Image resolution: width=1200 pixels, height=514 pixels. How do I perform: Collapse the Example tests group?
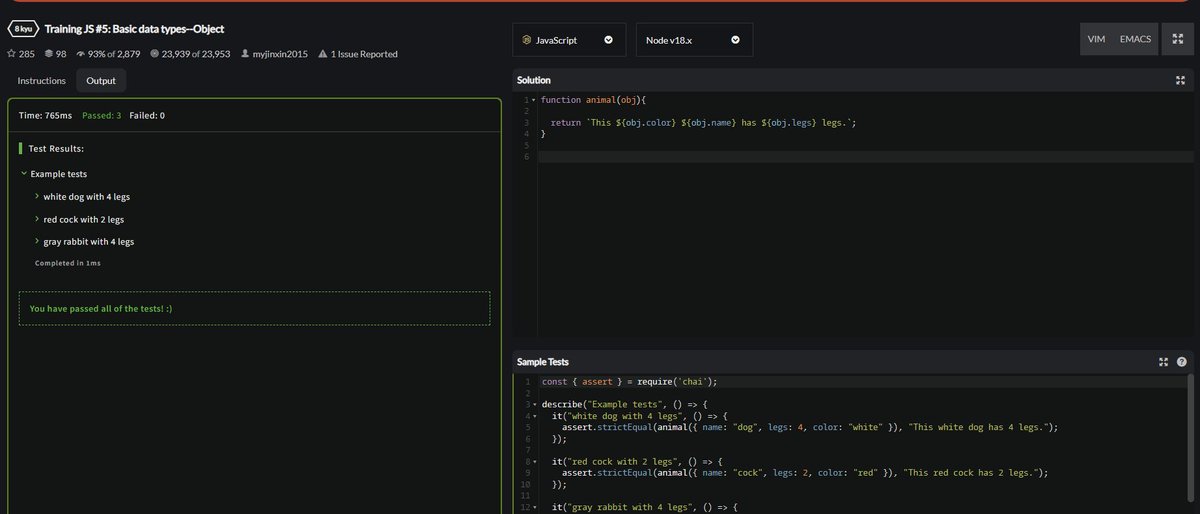coord(24,174)
